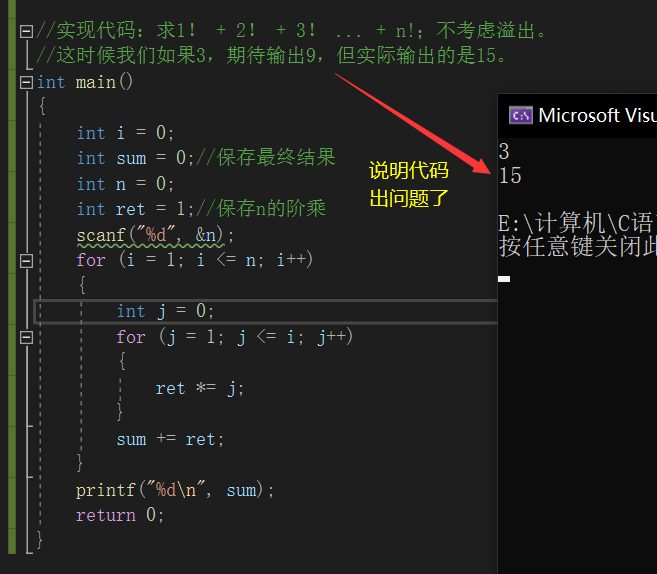Click the inner 'for (j = 1; j <= i; j++)' line

pos(235,337)
